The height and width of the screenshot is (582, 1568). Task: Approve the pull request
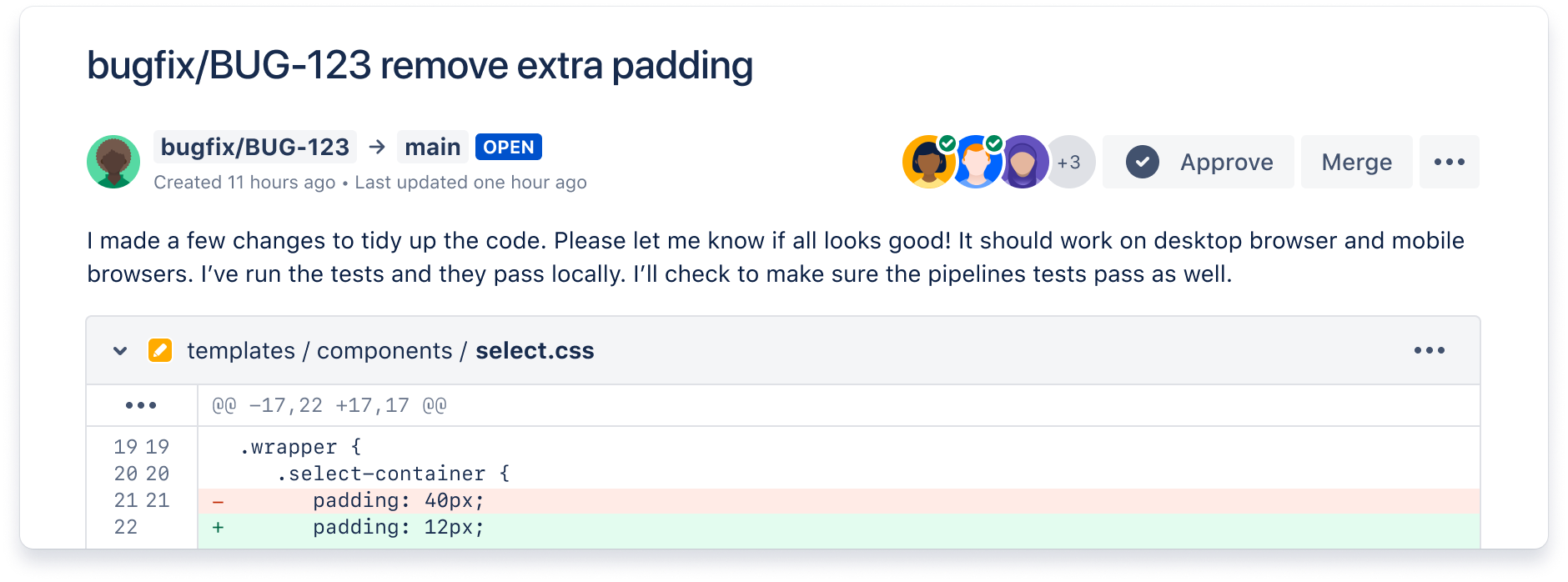point(1198,162)
